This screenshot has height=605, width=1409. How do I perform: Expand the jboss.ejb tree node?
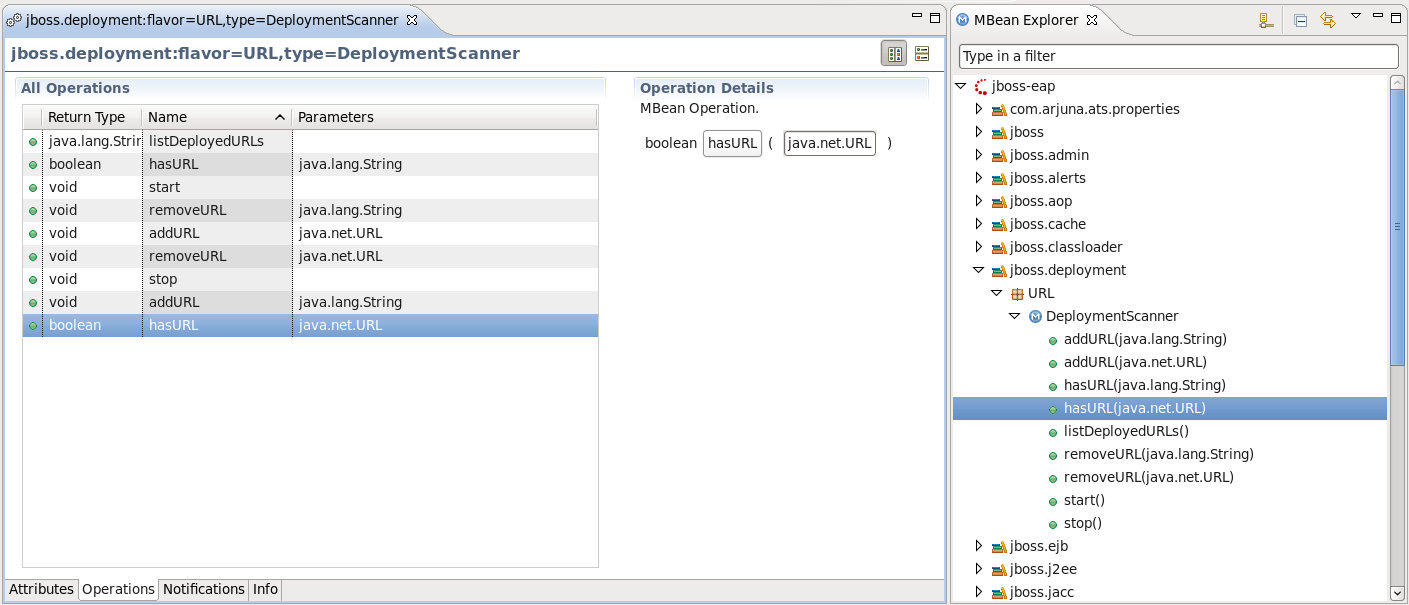[x=979, y=546]
